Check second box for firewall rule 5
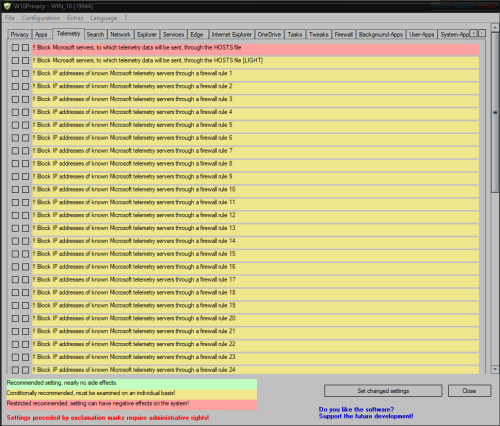Image resolution: width=500 pixels, height=426 pixels. click(26, 125)
